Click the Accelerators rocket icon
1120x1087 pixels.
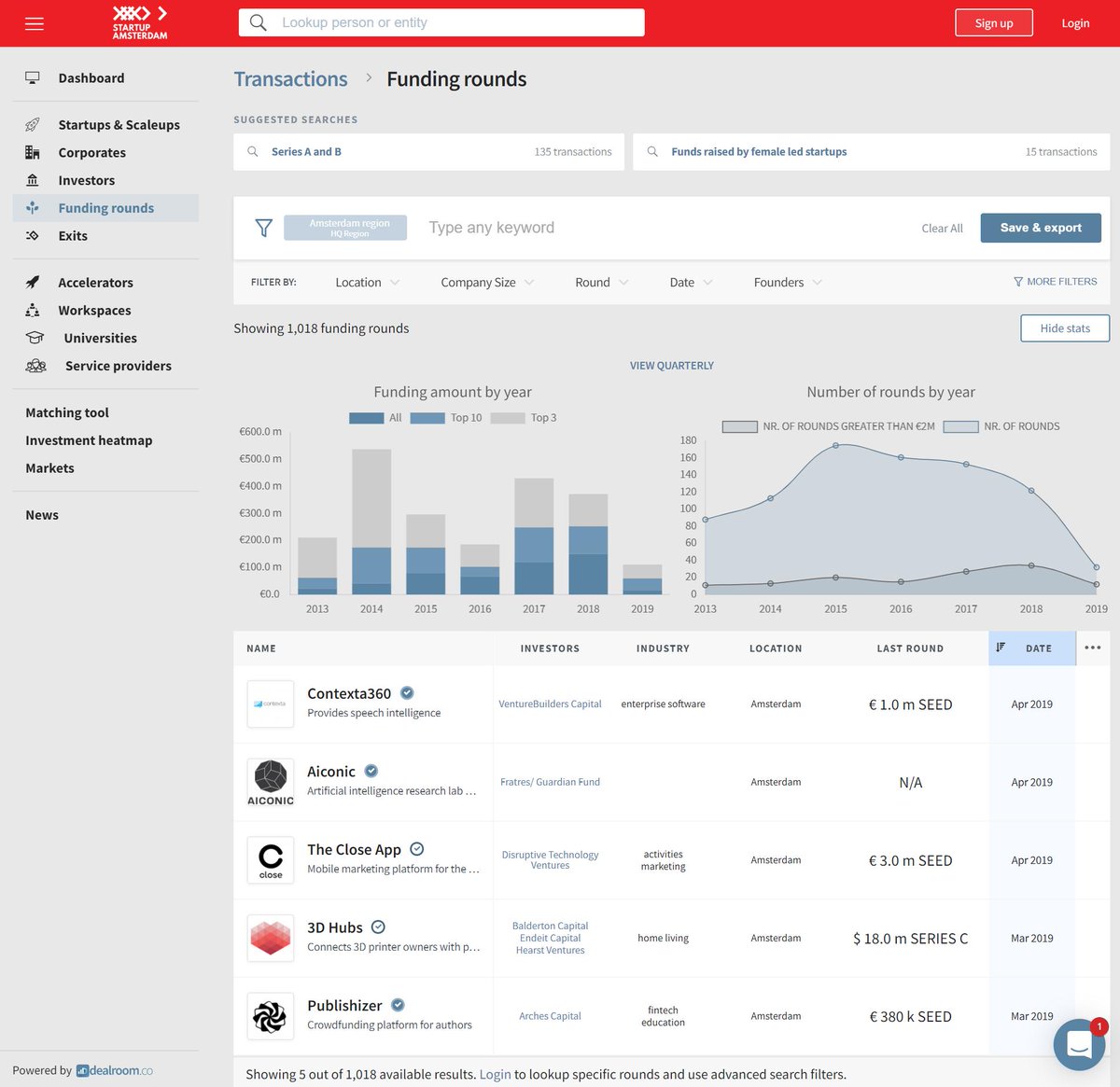tap(33, 282)
